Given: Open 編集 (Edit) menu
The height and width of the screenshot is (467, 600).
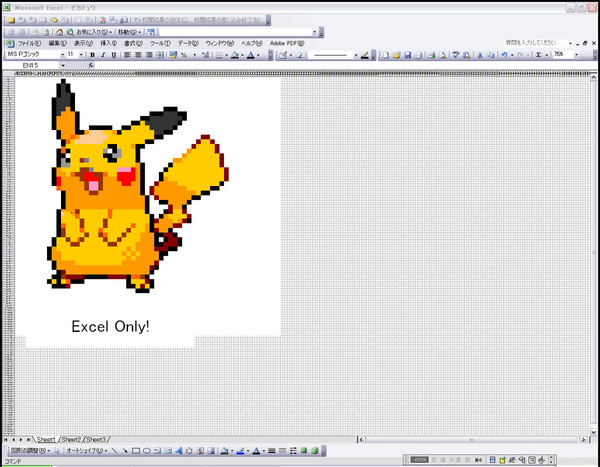Looking at the screenshot, I should pos(58,43).
